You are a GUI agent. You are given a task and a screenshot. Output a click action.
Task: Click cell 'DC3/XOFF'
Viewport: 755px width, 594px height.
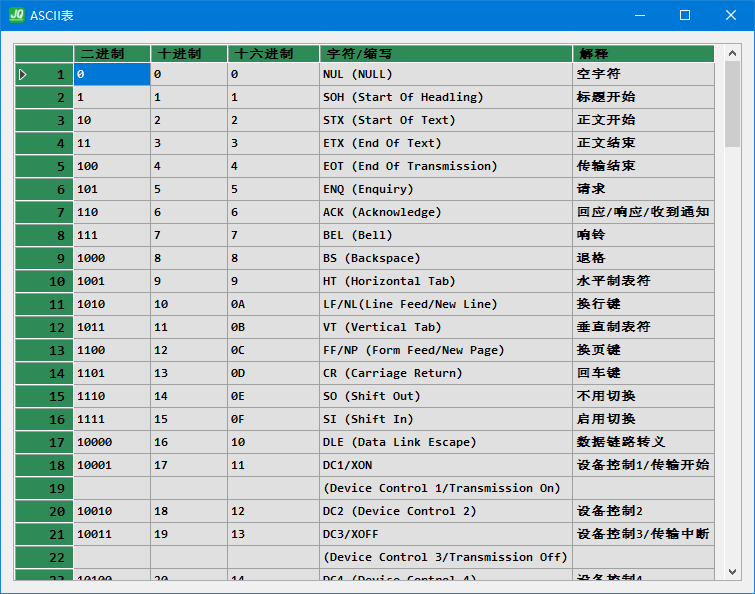coord(446,534)
